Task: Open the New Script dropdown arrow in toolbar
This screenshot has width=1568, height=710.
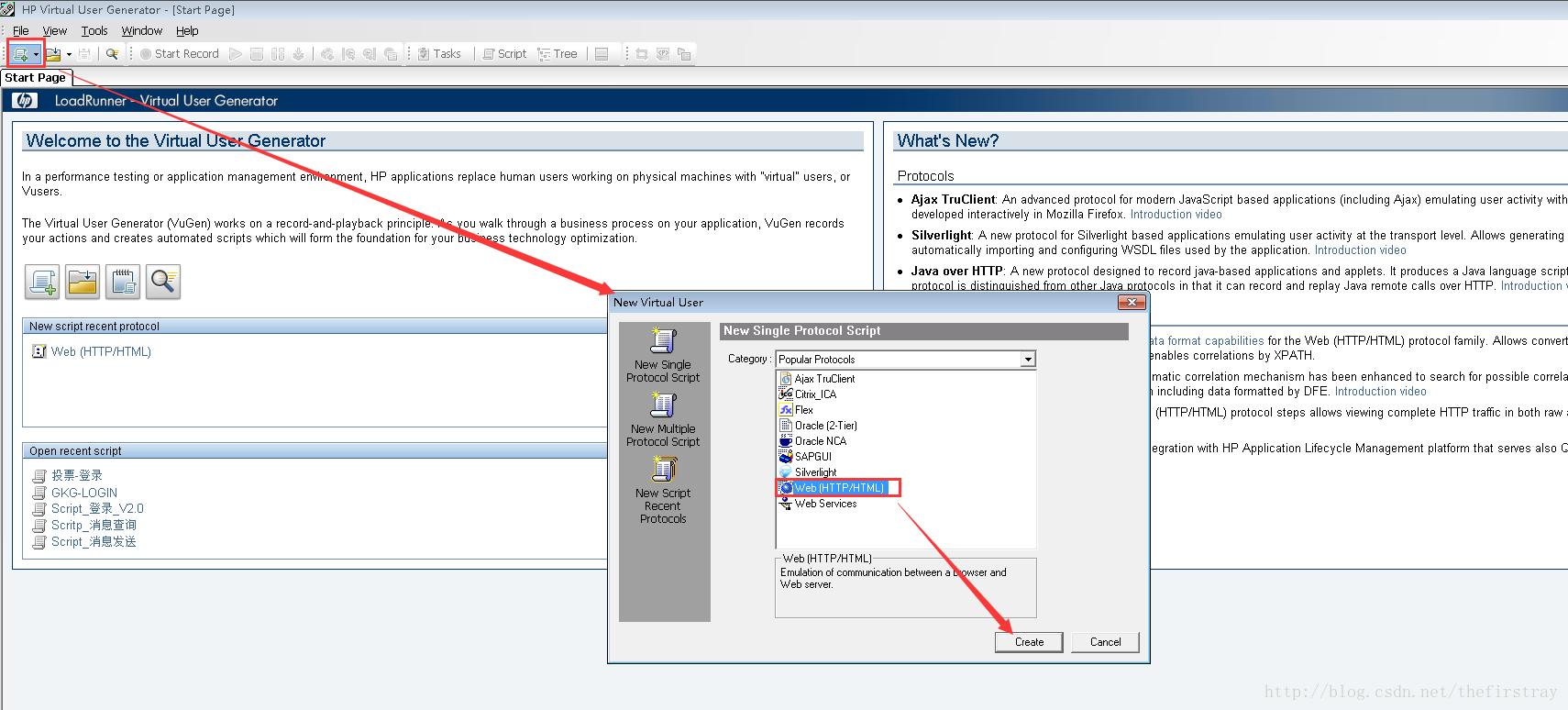Action: (x=36, y=54)
